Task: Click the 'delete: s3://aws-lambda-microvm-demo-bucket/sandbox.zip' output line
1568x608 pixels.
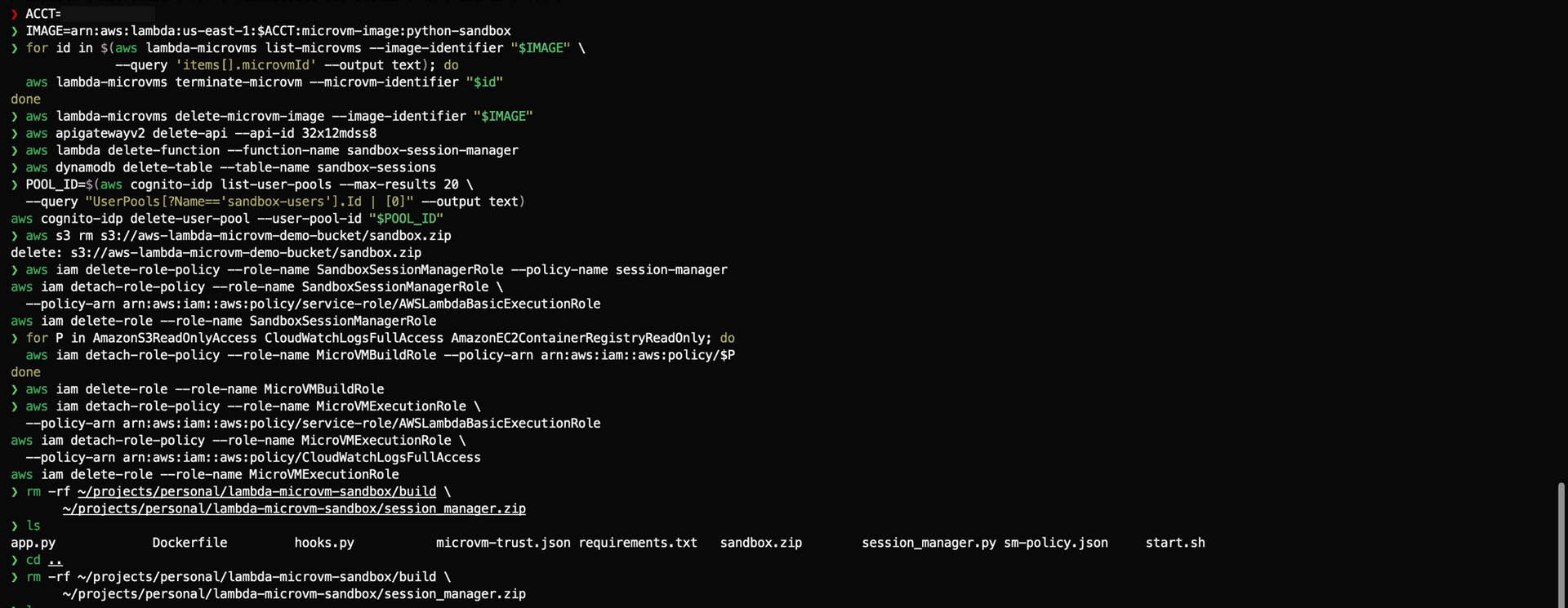Action: point(216,253)
